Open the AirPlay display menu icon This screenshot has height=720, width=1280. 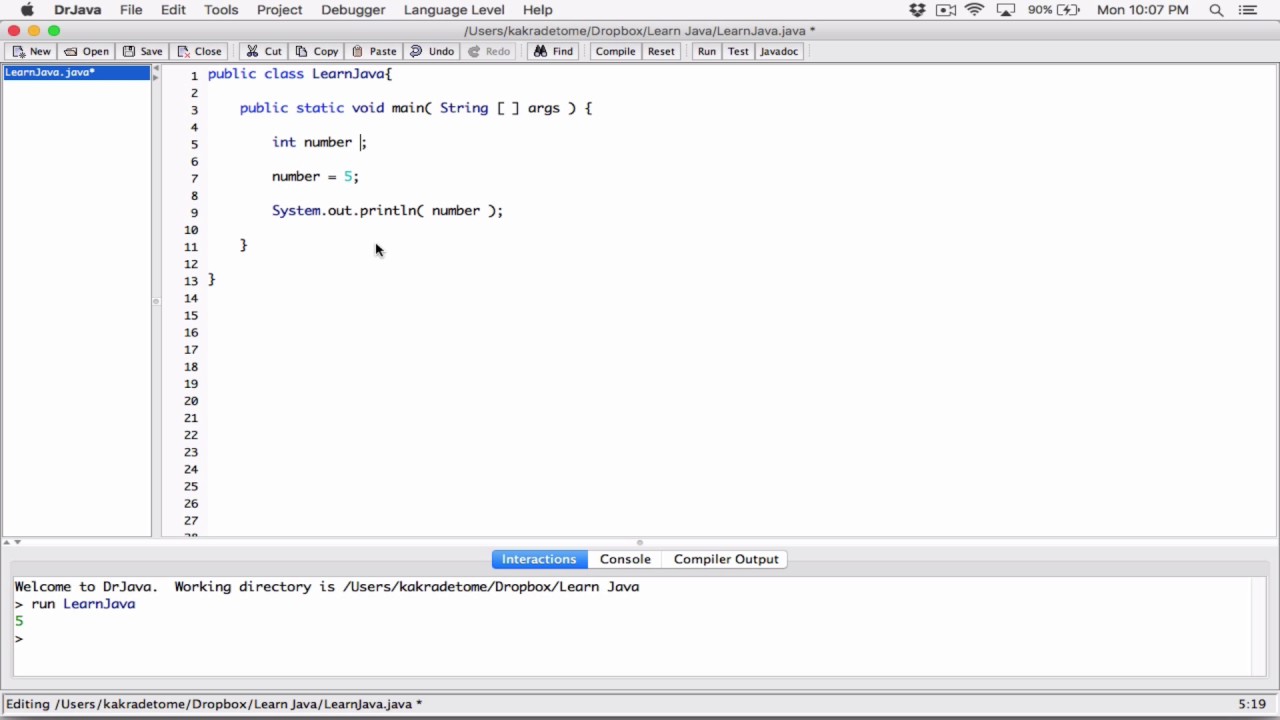1006,10
